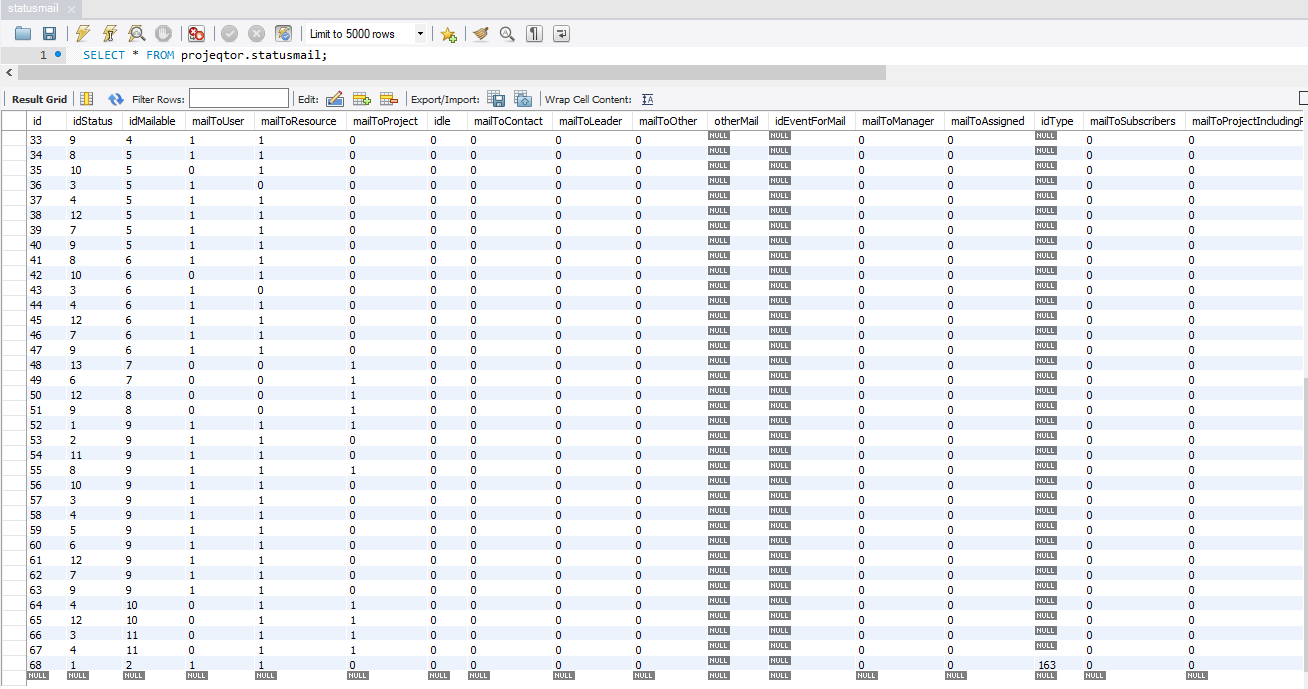Toggle wrap cell content
Viewport: 1308px width, 689px height.
pyautogui.click(x=647, y=99)
